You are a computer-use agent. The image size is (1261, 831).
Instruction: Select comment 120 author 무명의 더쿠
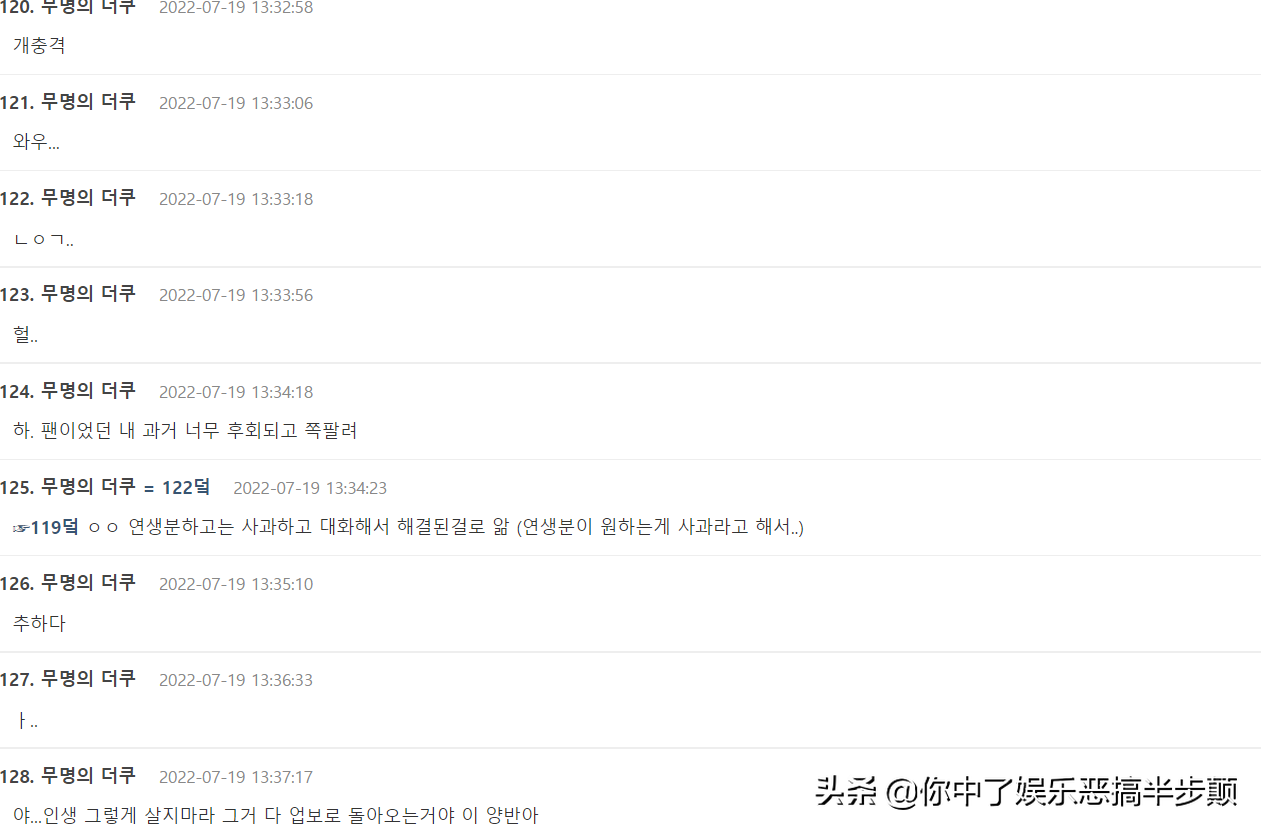coord(88,6)
